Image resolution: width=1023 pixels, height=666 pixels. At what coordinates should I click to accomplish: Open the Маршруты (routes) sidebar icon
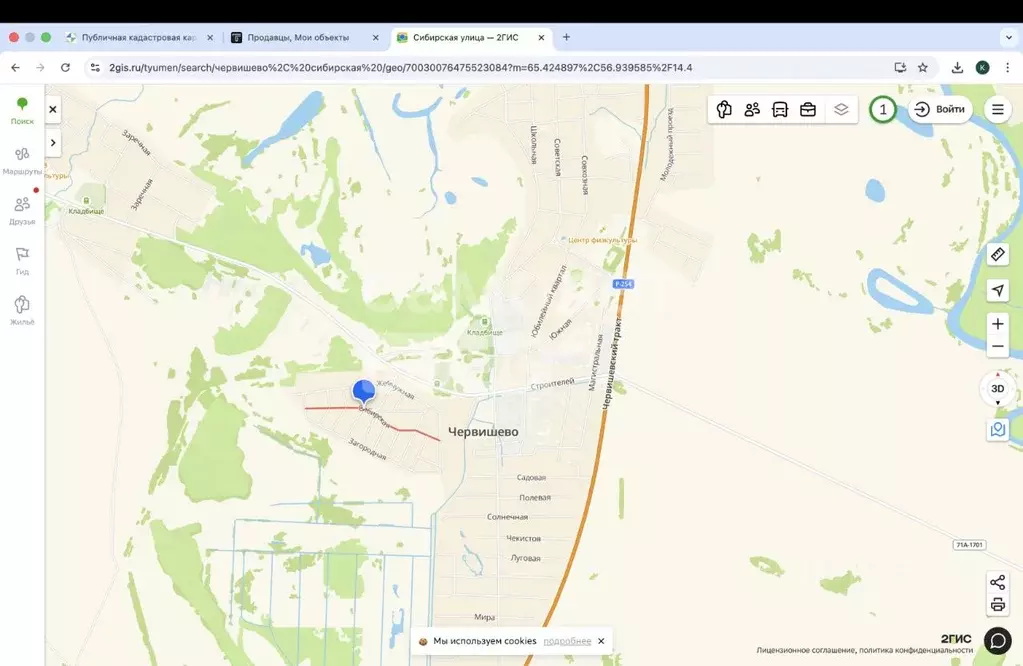pos(22,155)
